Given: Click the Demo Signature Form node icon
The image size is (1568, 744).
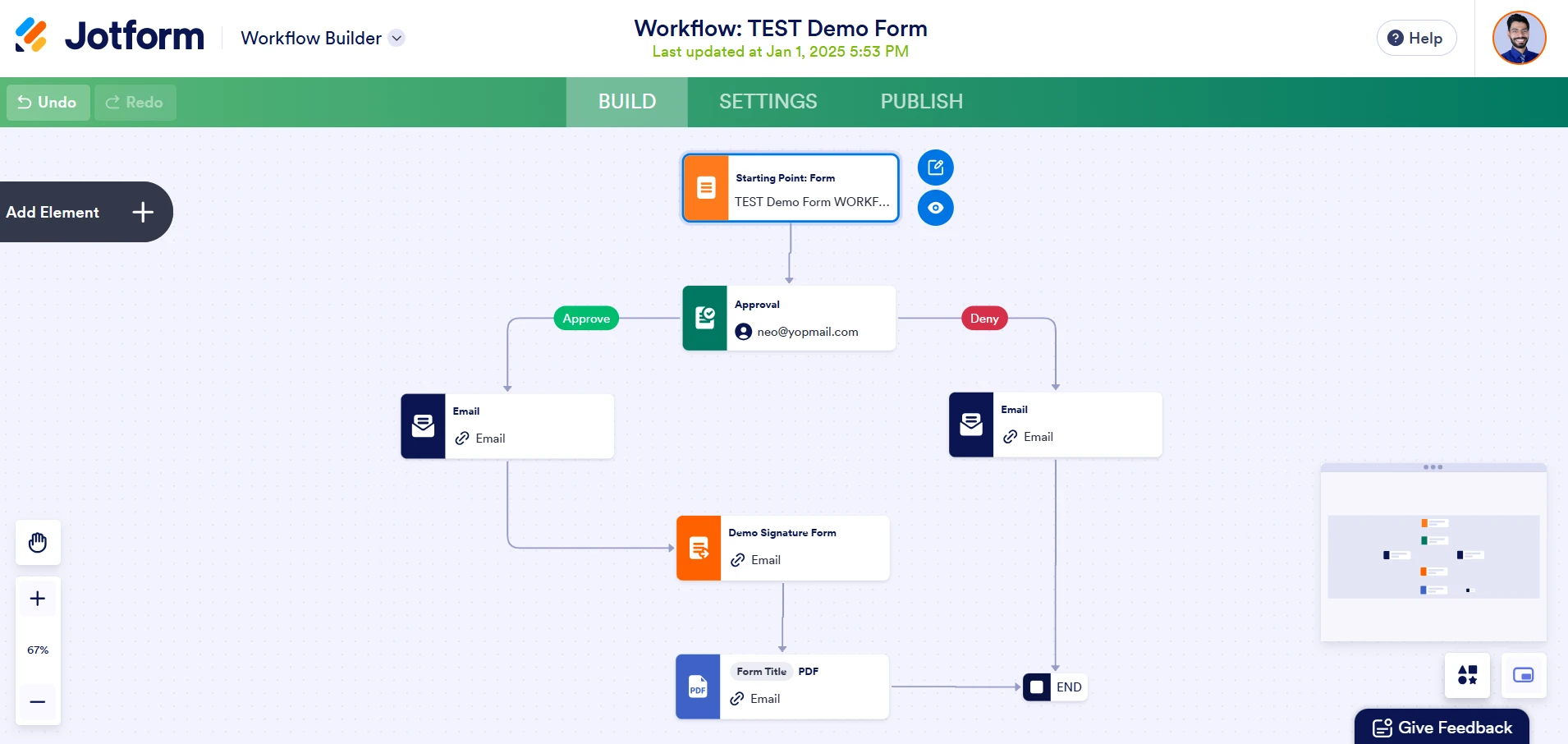Looking at the screenshot, I should tap(699, 549).
